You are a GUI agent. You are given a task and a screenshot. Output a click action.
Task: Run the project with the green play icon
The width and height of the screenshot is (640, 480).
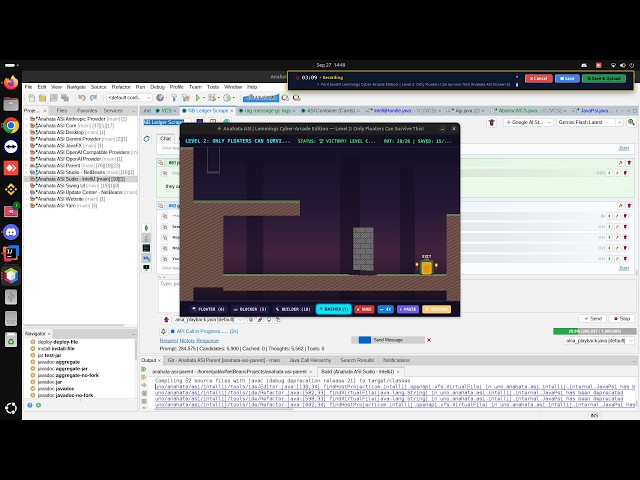click(x=198, y=98)
